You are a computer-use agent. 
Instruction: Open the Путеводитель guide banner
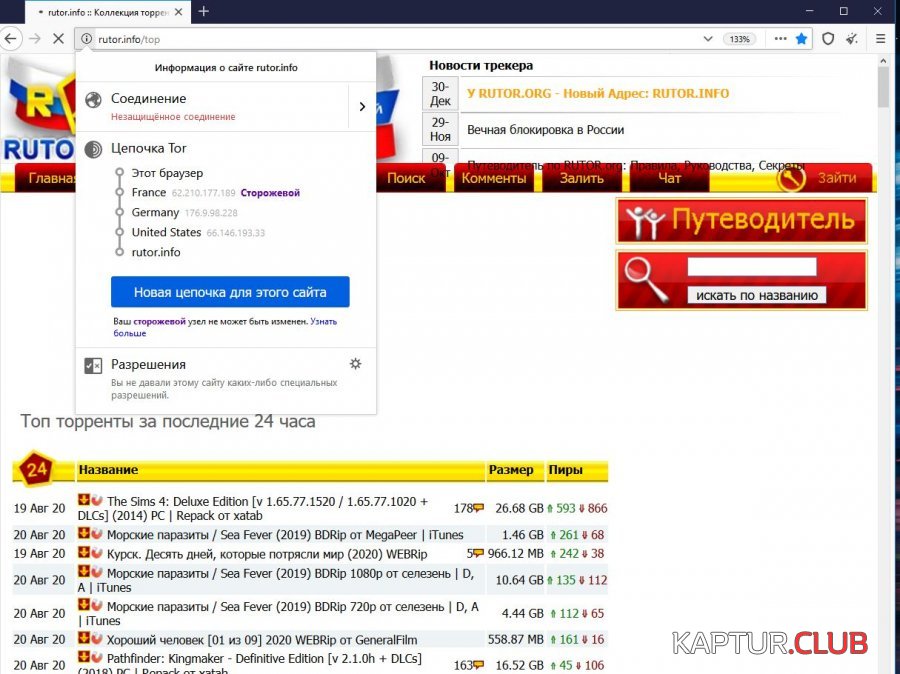tap(742, 221)
